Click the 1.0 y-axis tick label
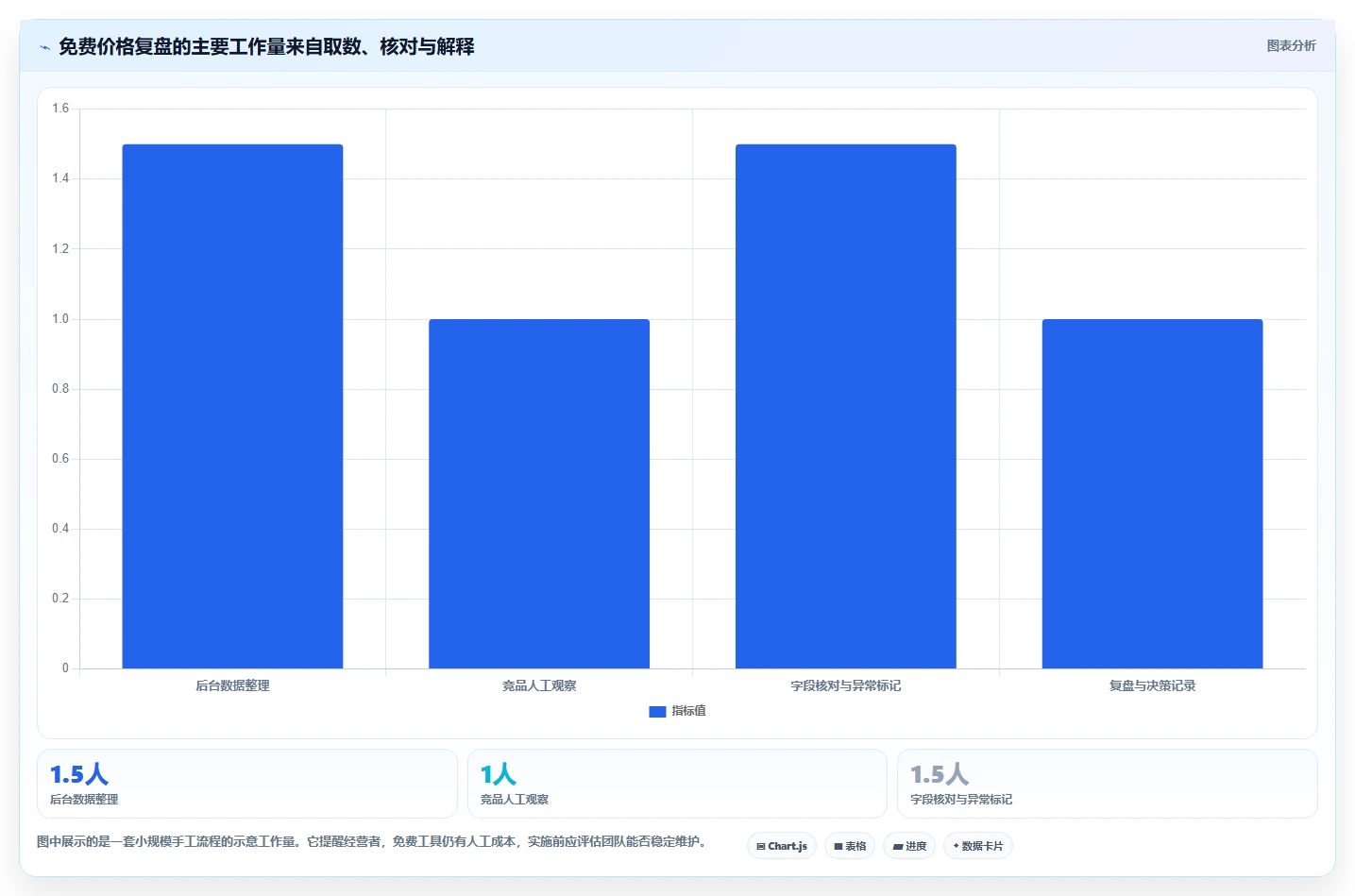This screenshot has height=896, width=1355. tap(60, 319)
